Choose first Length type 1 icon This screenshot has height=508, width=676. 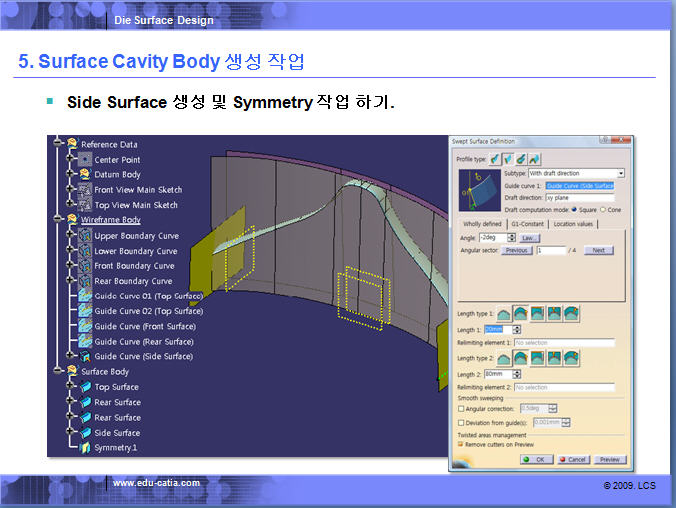click(504, 314)
